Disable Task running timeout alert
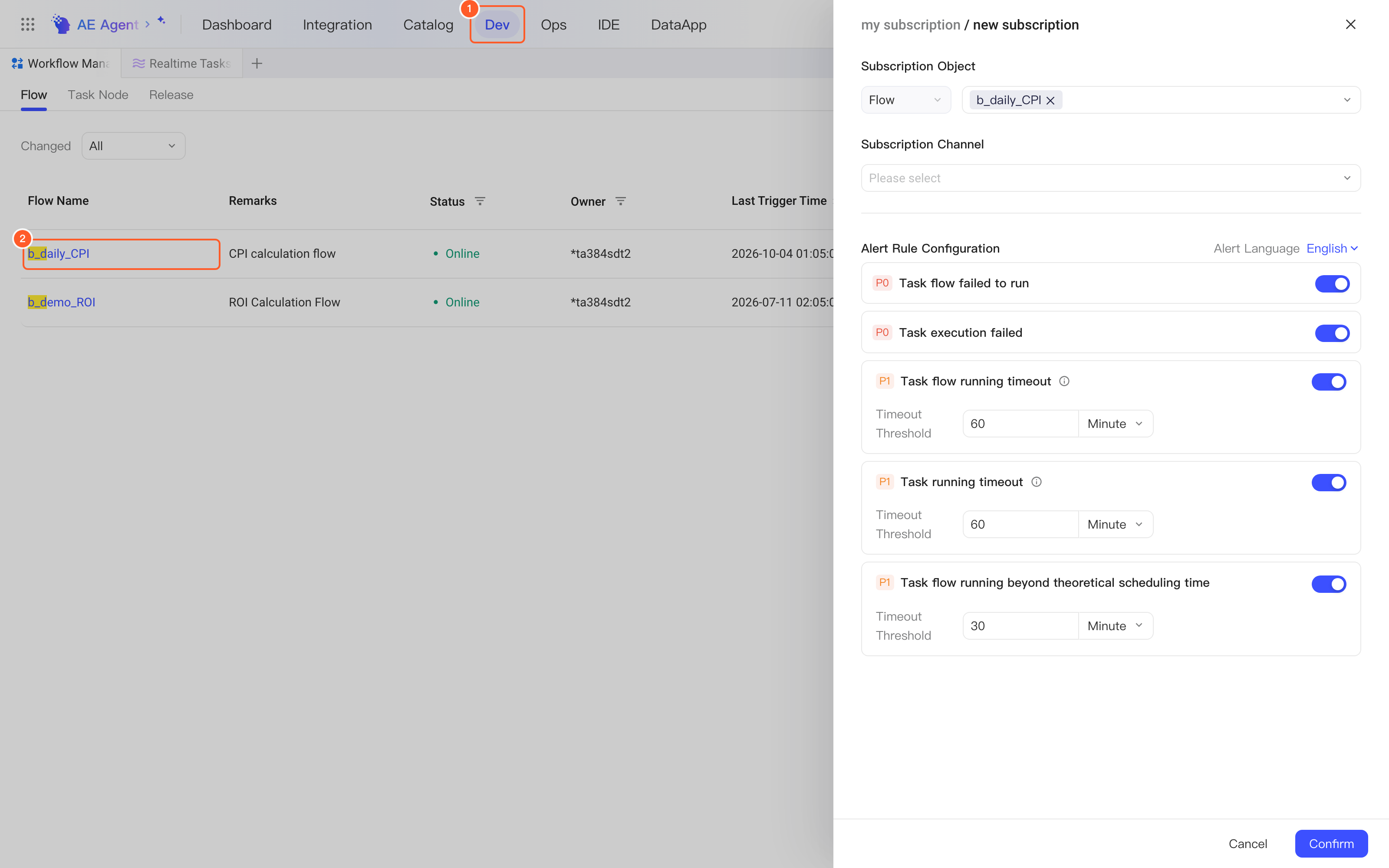Screen dimensions: 1389x868 click(x=1328, y=483)
